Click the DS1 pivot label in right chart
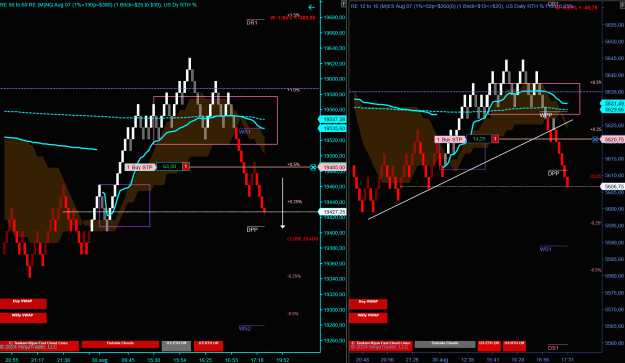Viewport: 625px width, 363px height. (x=553, y=348)
